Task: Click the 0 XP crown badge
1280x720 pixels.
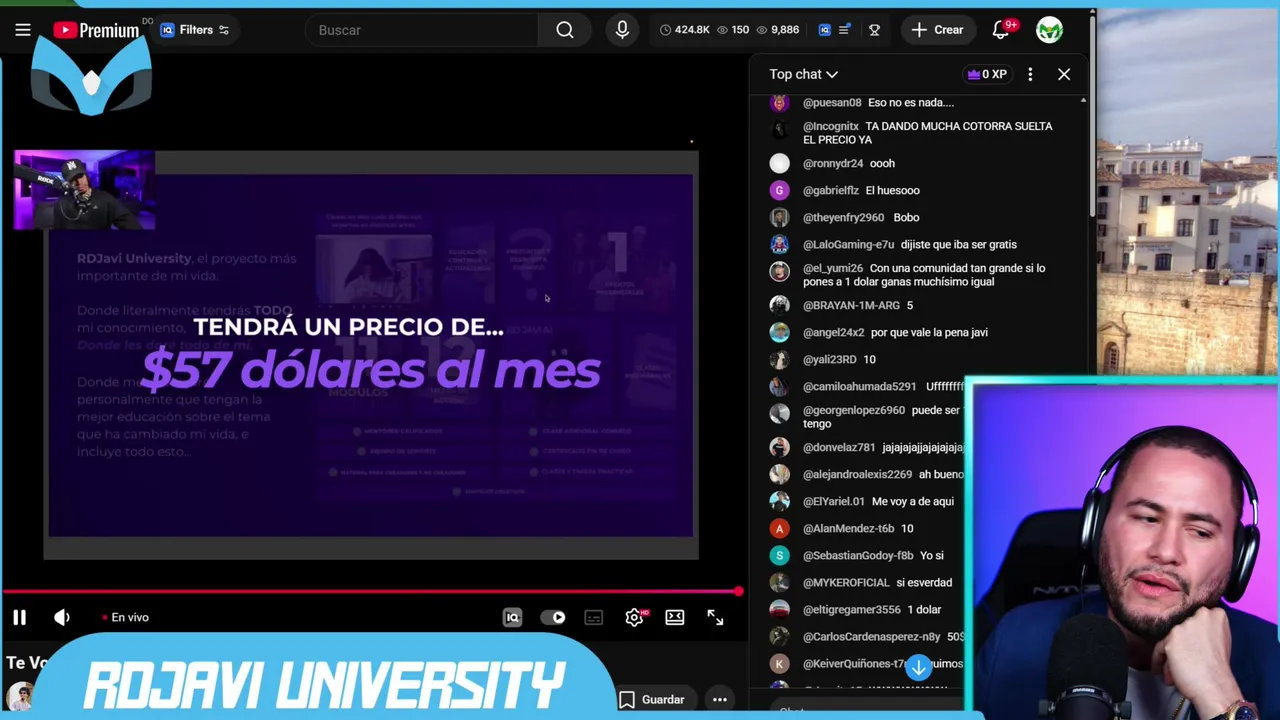Action: tap(987, 74)
